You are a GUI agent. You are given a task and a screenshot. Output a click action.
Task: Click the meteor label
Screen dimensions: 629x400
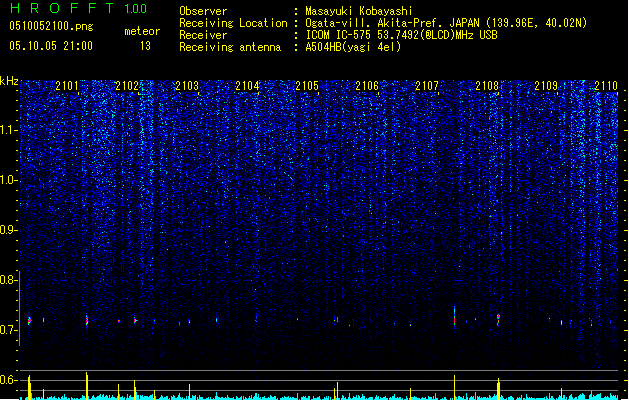[x=142, y=31]
